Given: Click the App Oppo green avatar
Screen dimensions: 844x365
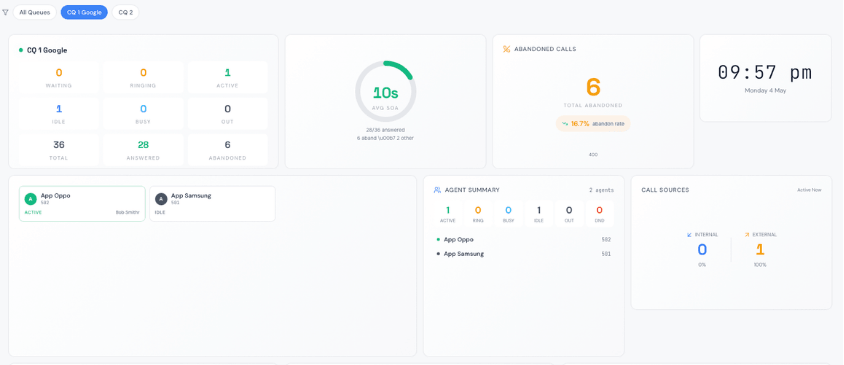Looking at the screenshot, I should [x=31, y=199].
